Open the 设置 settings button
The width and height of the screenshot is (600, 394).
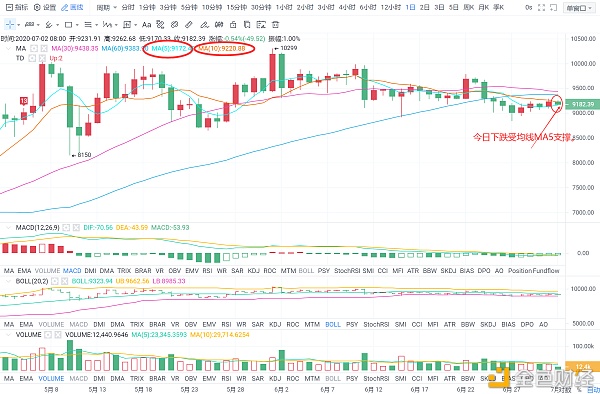point(45,7)
